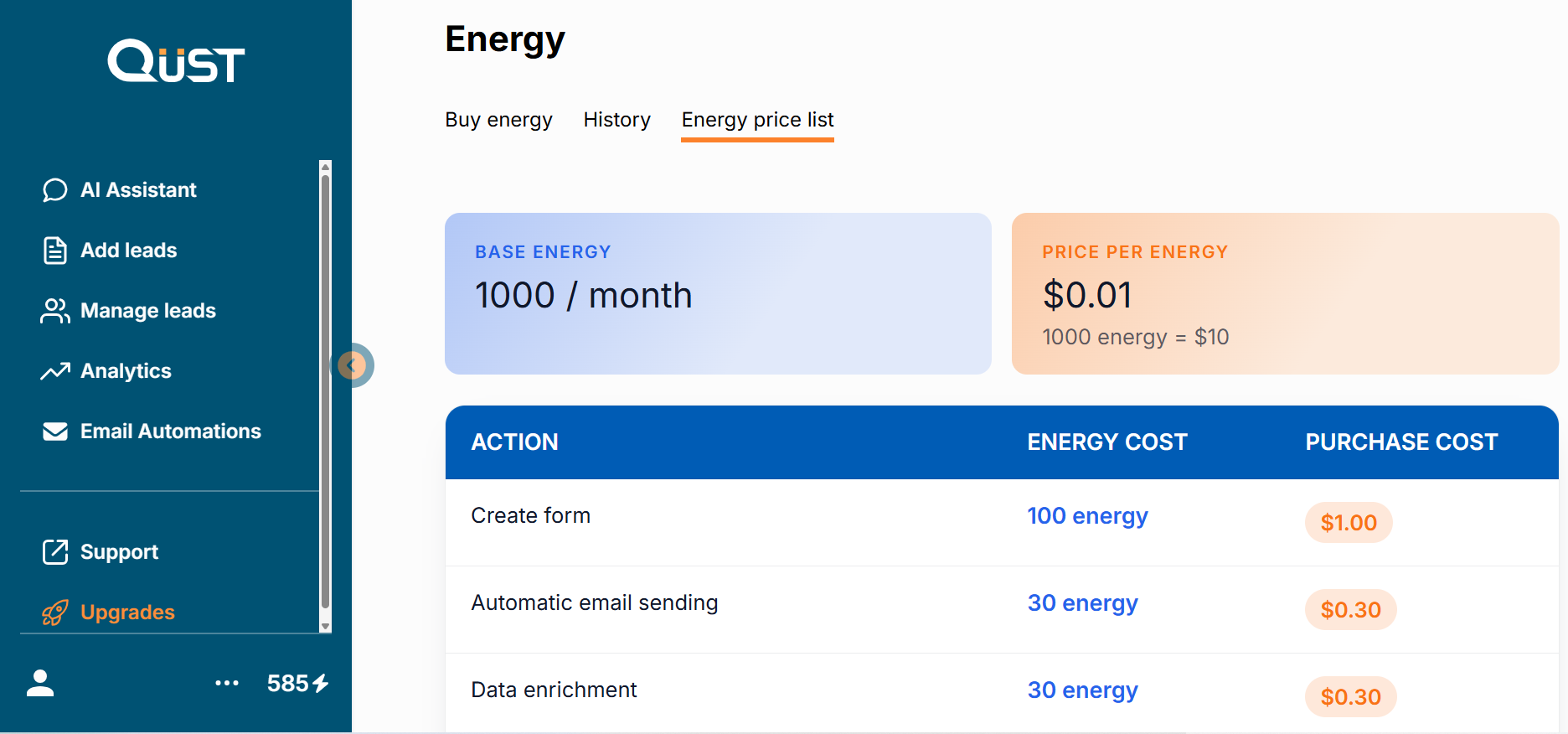Select the Energy price list tab
Screen dimensions: 1568x734
pos(757,120)
